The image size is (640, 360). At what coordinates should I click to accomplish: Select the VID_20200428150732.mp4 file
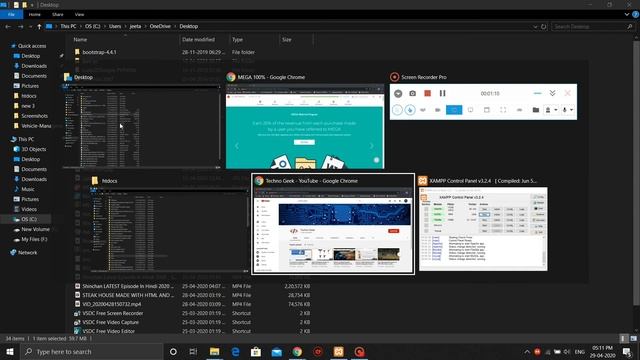click(x=111, y=304)
